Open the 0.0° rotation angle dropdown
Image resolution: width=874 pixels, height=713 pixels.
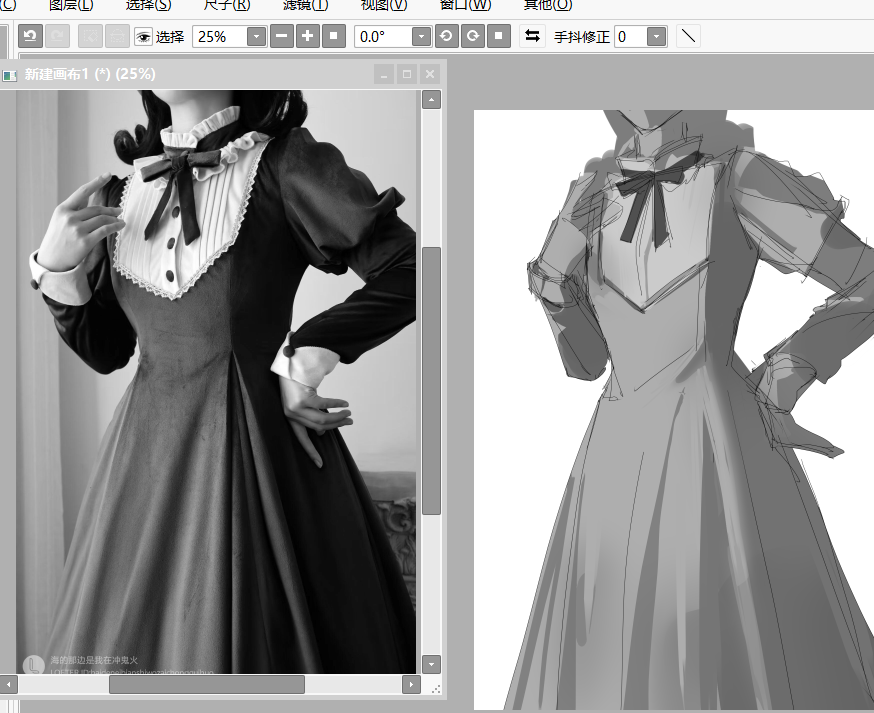pyautogui.click(x=421, y=37)
